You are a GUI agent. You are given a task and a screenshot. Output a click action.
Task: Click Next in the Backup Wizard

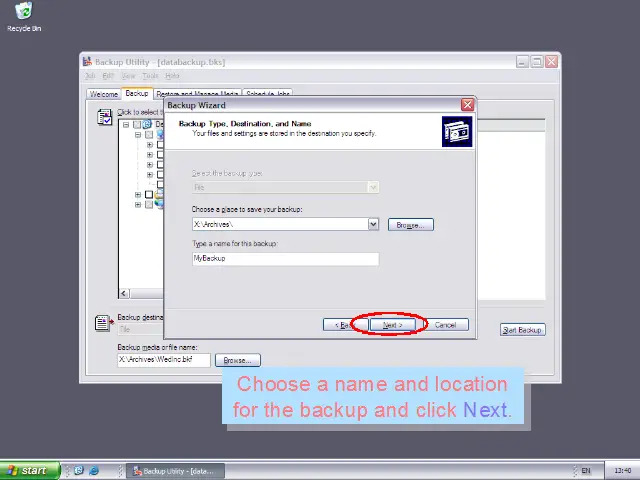(392, 325)
